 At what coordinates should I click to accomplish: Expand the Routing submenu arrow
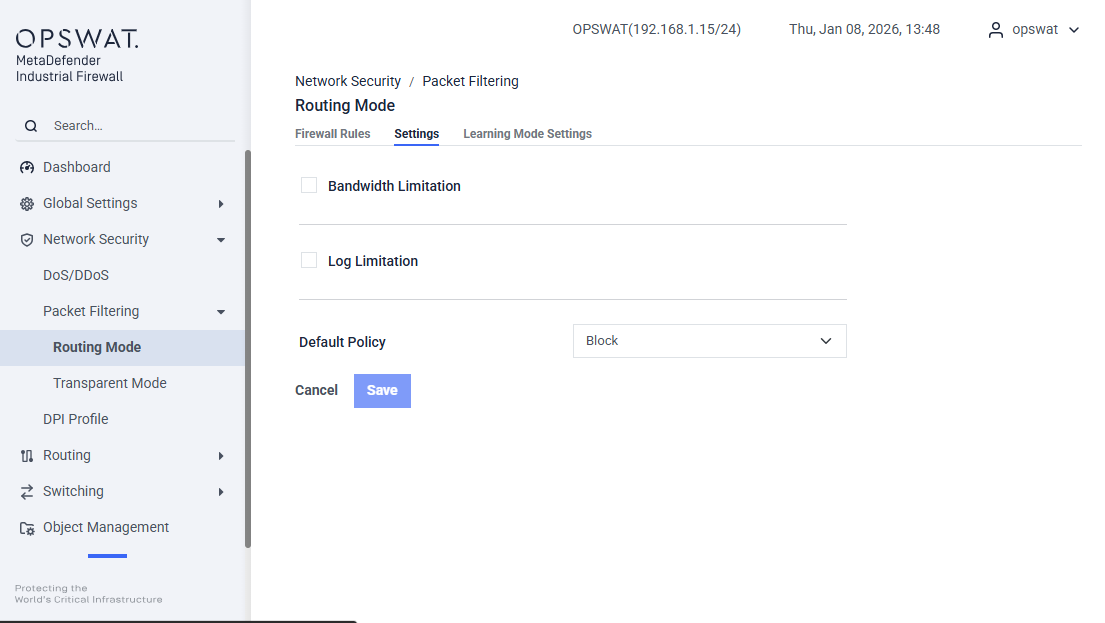point(221,456)
